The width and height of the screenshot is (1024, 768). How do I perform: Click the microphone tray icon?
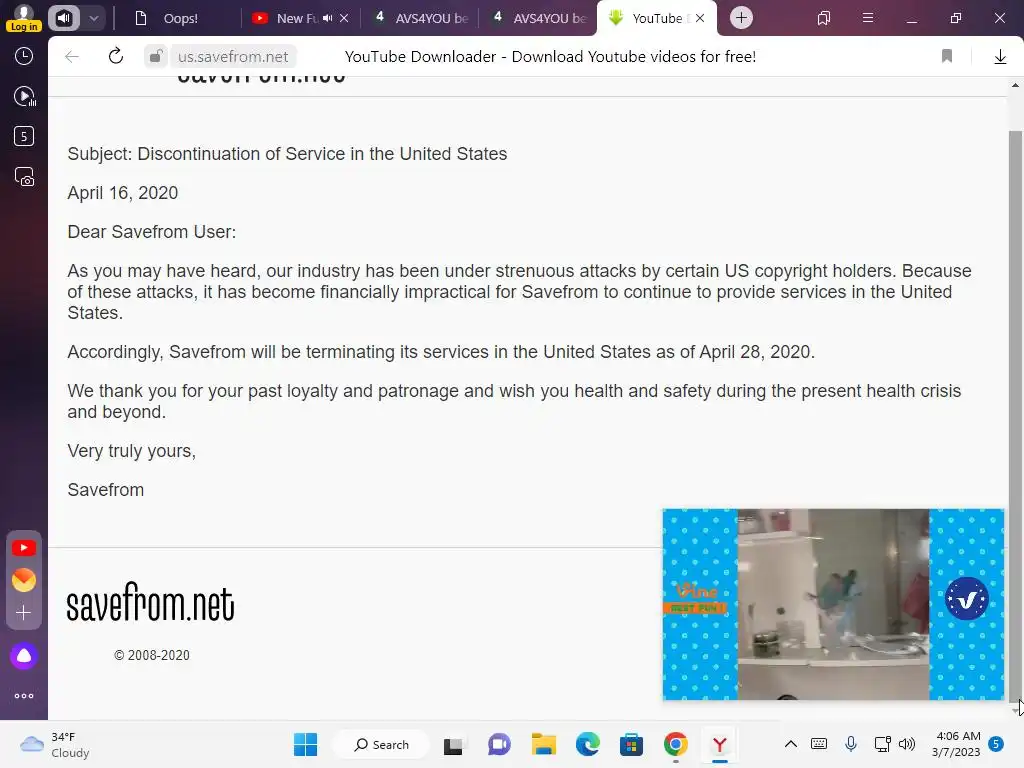click(850, 744)
